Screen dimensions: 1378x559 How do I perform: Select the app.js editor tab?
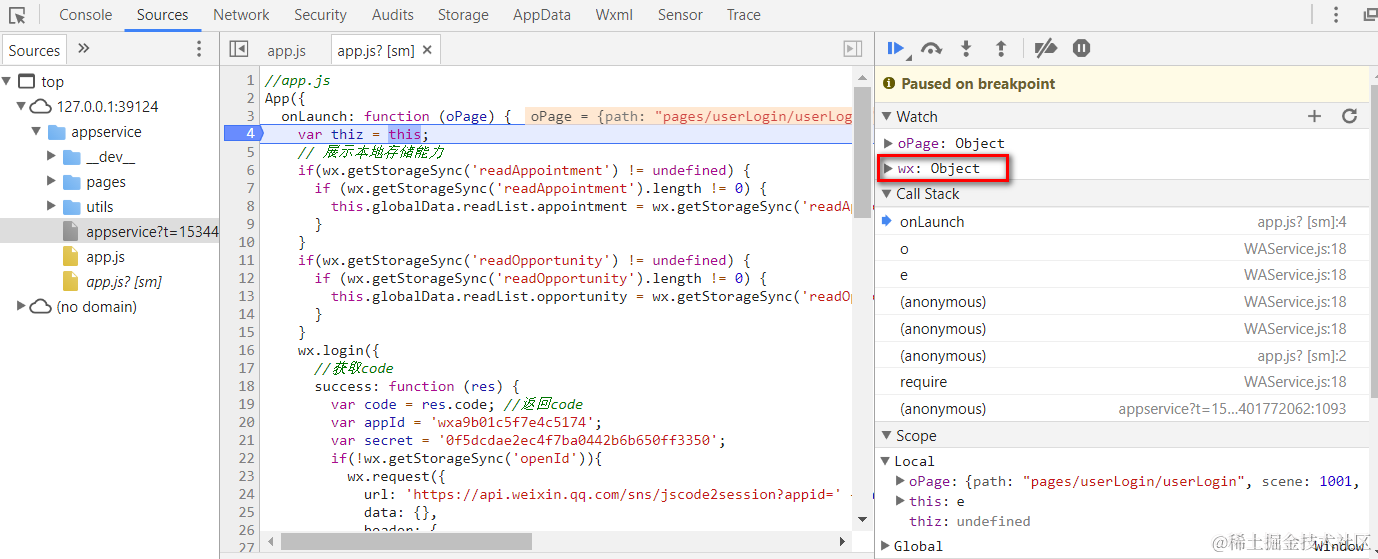click(286, 50)
